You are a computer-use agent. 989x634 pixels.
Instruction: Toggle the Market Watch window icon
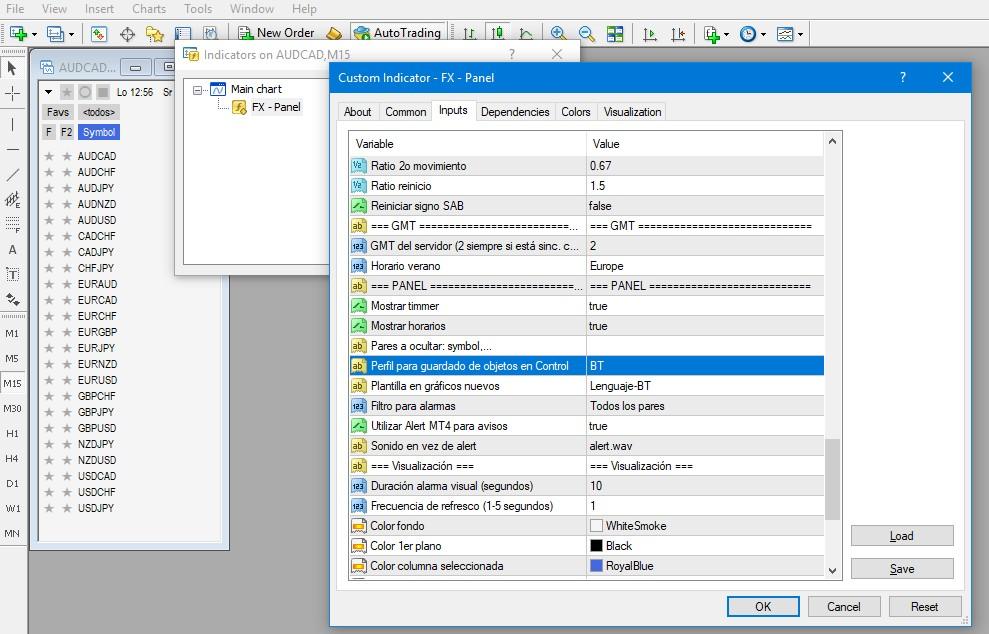(x=98, y=33)
